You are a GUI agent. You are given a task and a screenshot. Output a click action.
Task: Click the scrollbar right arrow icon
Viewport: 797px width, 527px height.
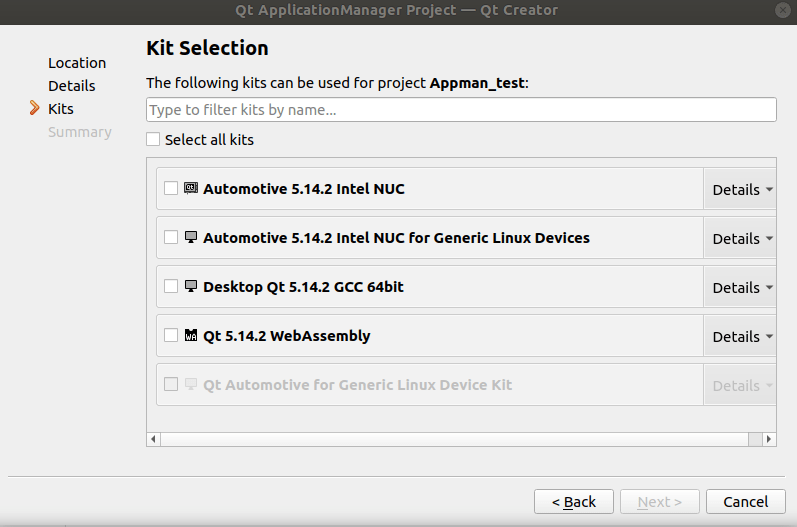coord(769,439)
